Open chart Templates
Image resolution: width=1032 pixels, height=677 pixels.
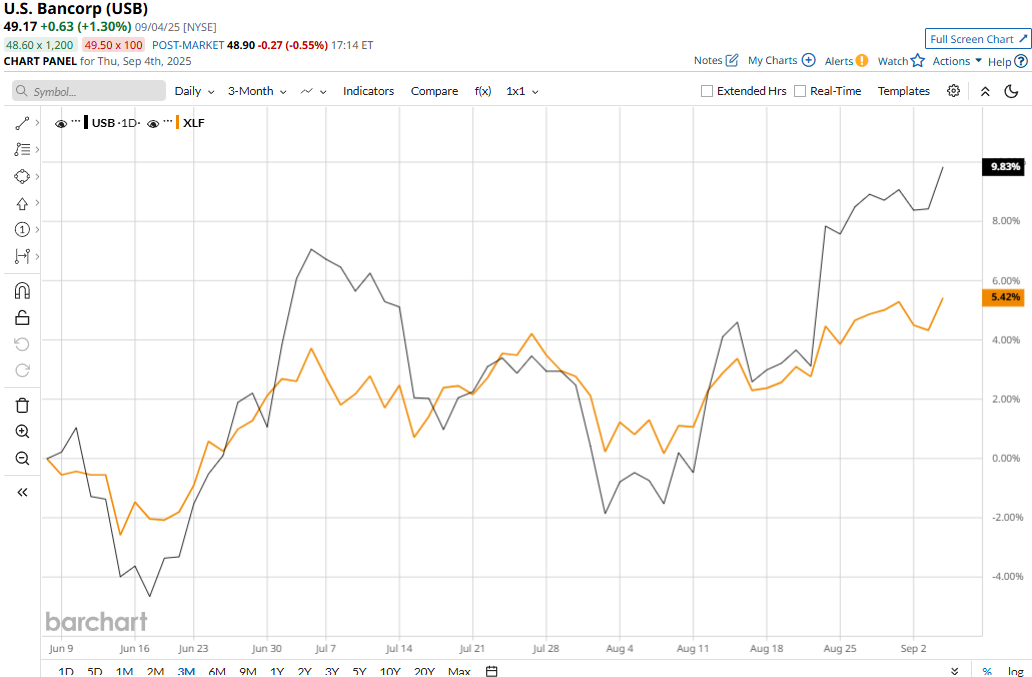[904, 91]
